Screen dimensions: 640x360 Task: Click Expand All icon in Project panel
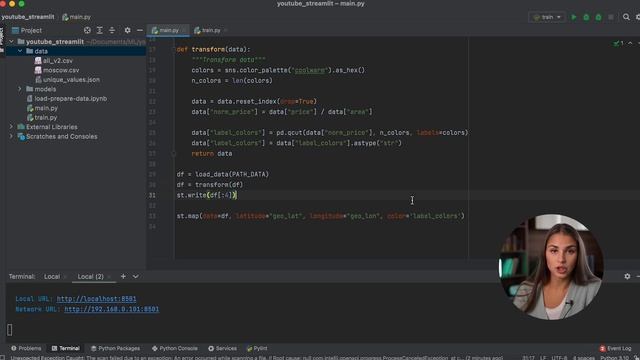tap(100, 30)
